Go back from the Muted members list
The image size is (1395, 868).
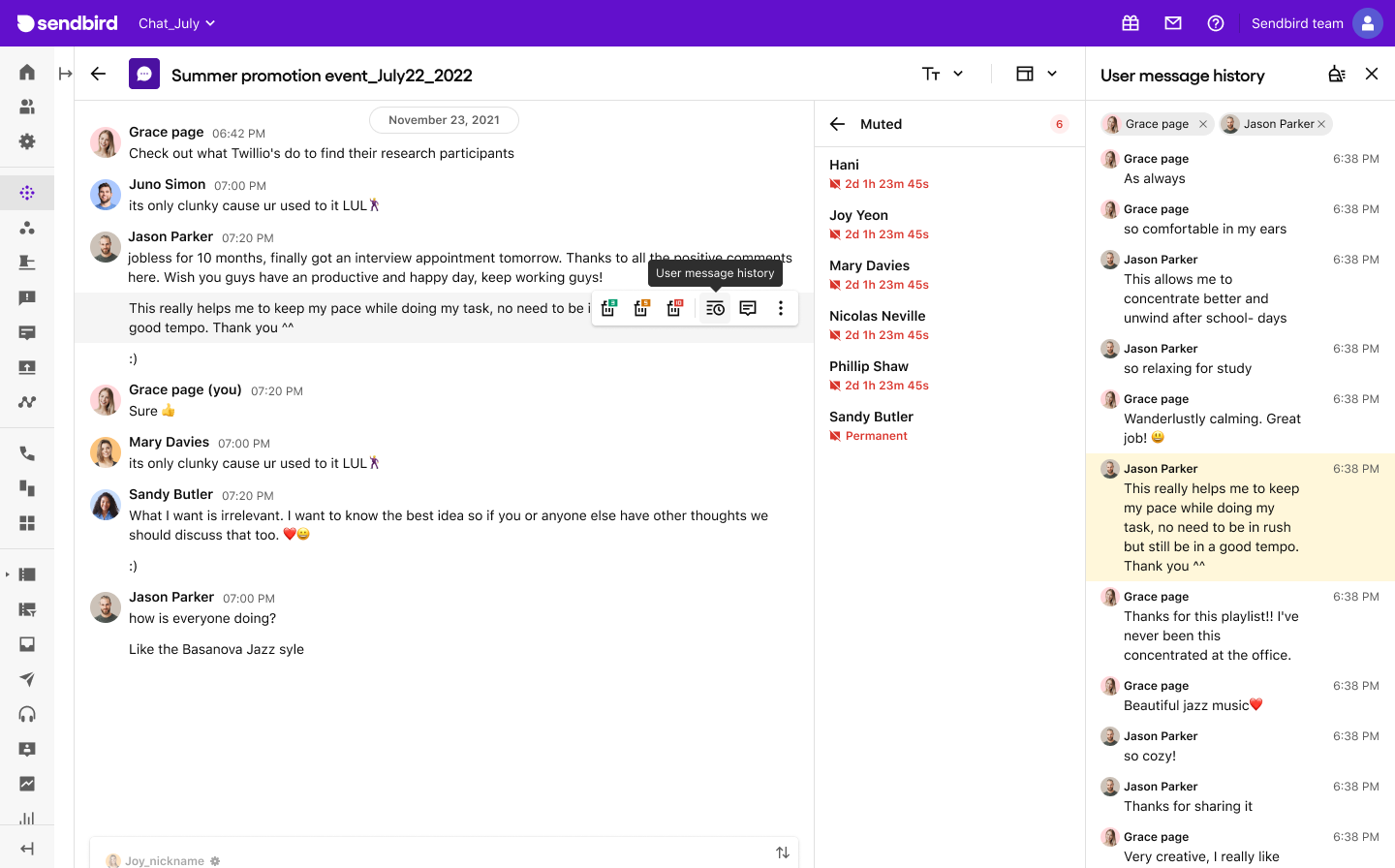click(837, 124)
